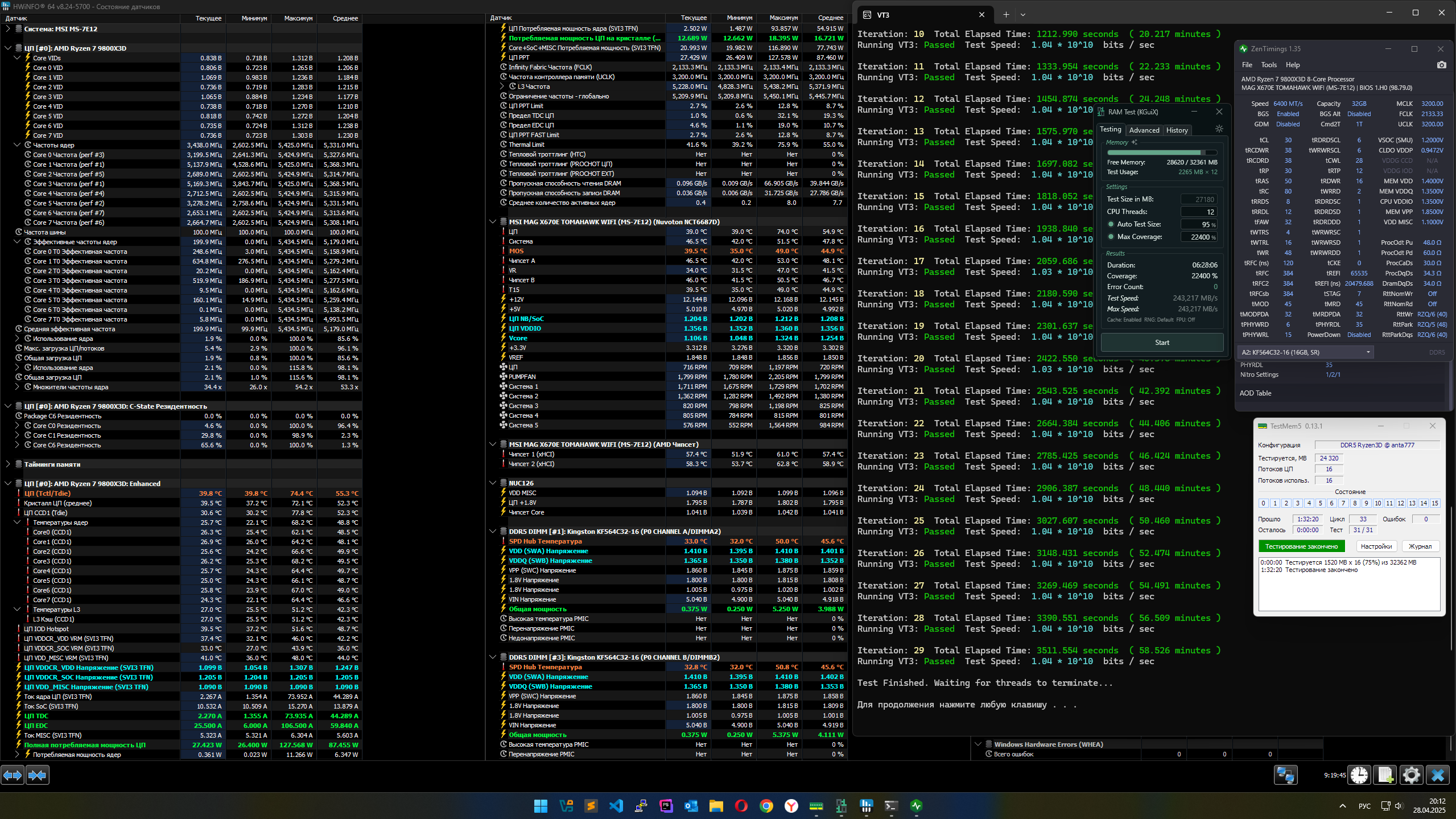Click HWiNFO network remote monitor icon
Screen dimensions: 1456x819
(x=1285, y=775)
